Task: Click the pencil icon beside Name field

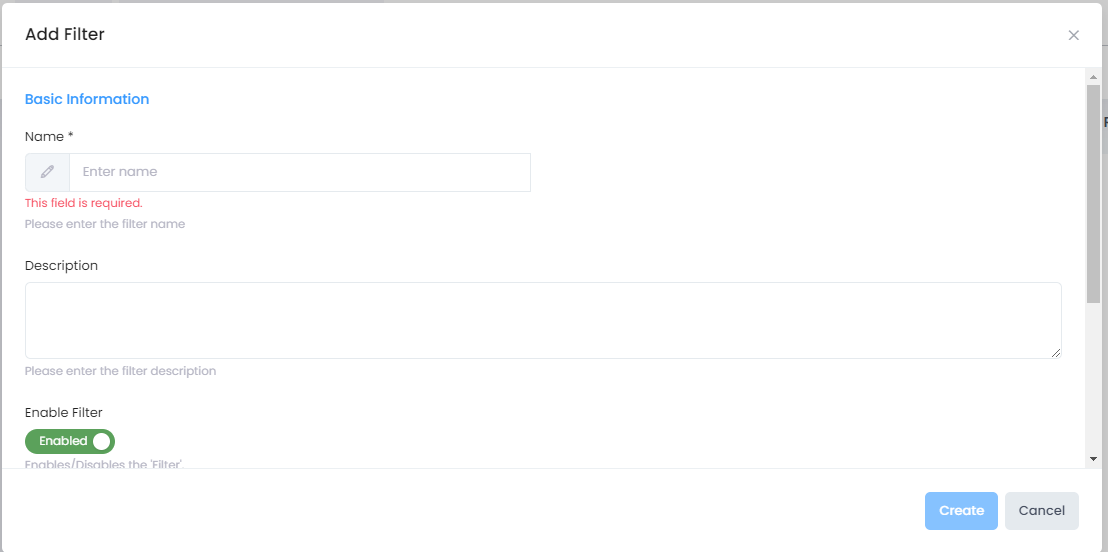Action: tap(47, 172)
